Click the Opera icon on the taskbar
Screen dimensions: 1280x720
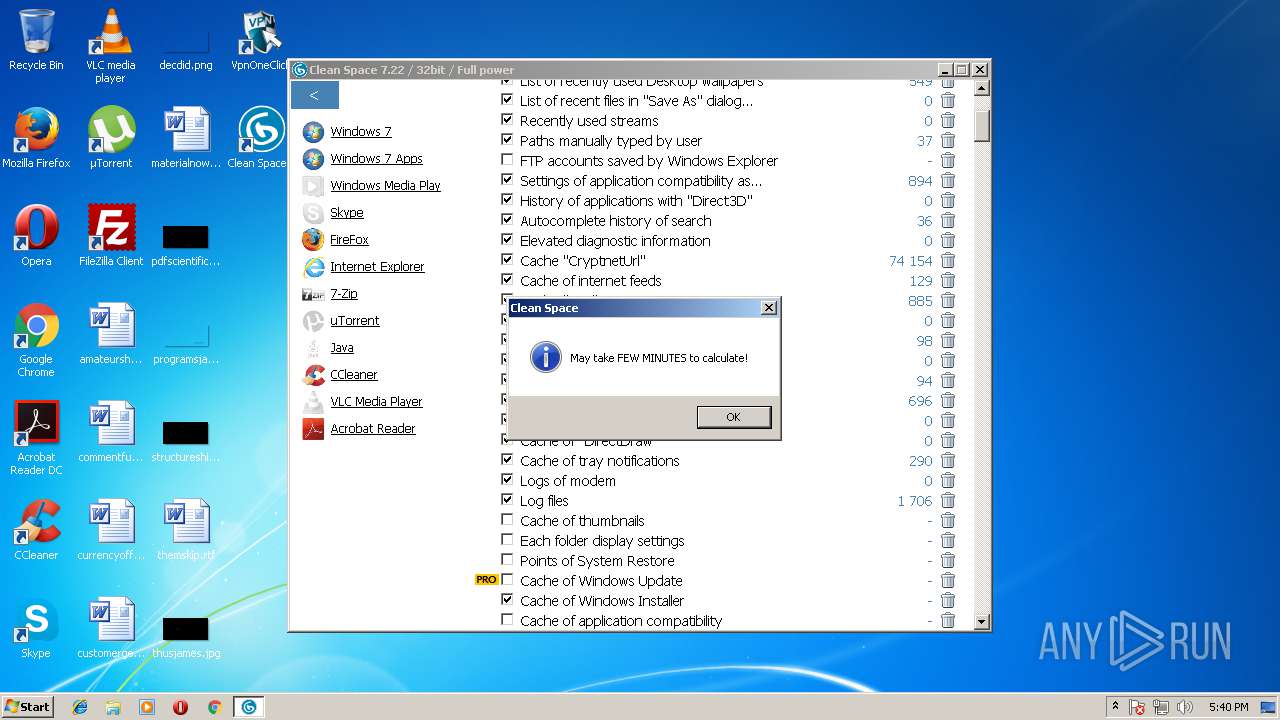(x=180, y=707)
